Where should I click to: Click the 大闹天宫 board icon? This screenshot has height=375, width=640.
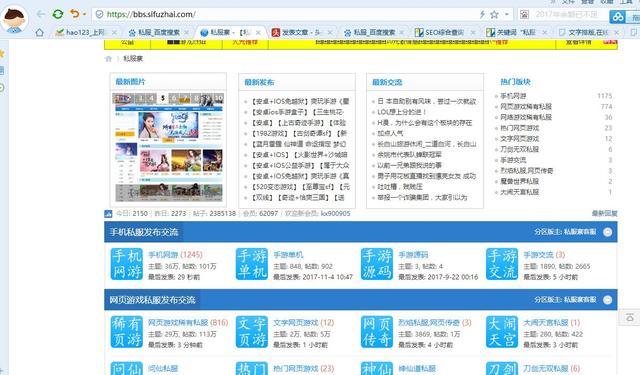[x=502, y=332]
